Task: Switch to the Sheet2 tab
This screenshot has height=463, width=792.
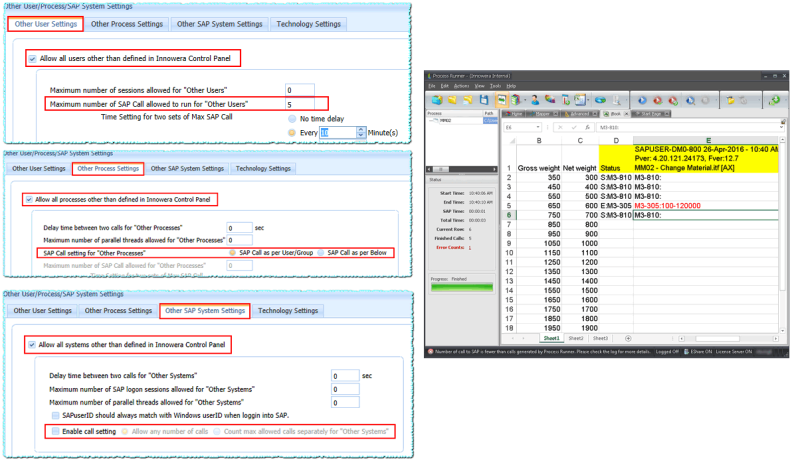Action: [576, 339]
